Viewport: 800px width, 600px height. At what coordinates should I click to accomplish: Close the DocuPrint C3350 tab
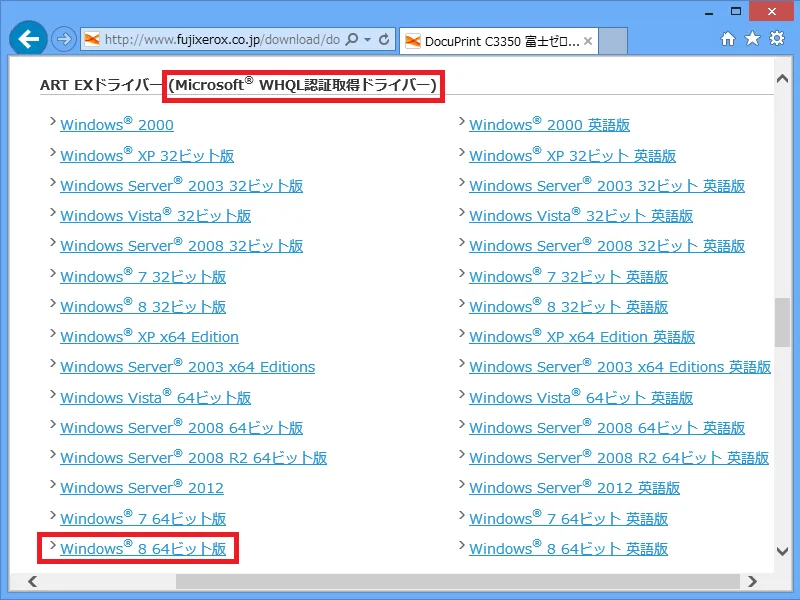(x=586, y=40)
